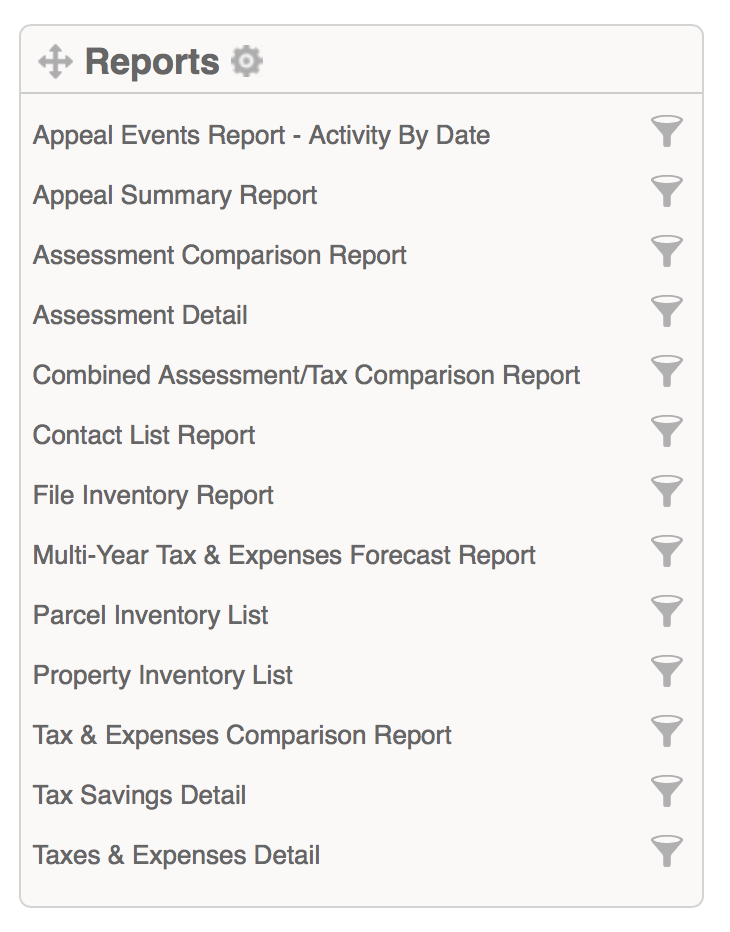Filter the Parcel Inventory List

pyautogui.click(x=666, y=612)
